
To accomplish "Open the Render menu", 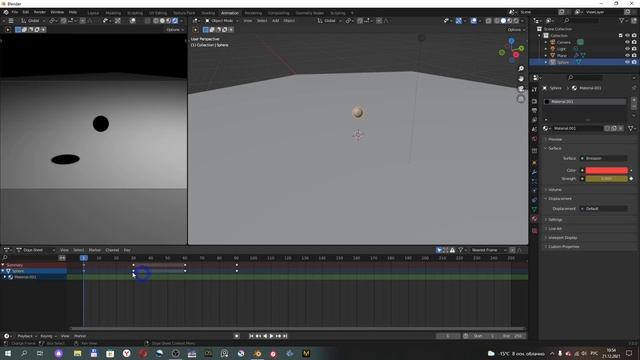I will 40,12.
